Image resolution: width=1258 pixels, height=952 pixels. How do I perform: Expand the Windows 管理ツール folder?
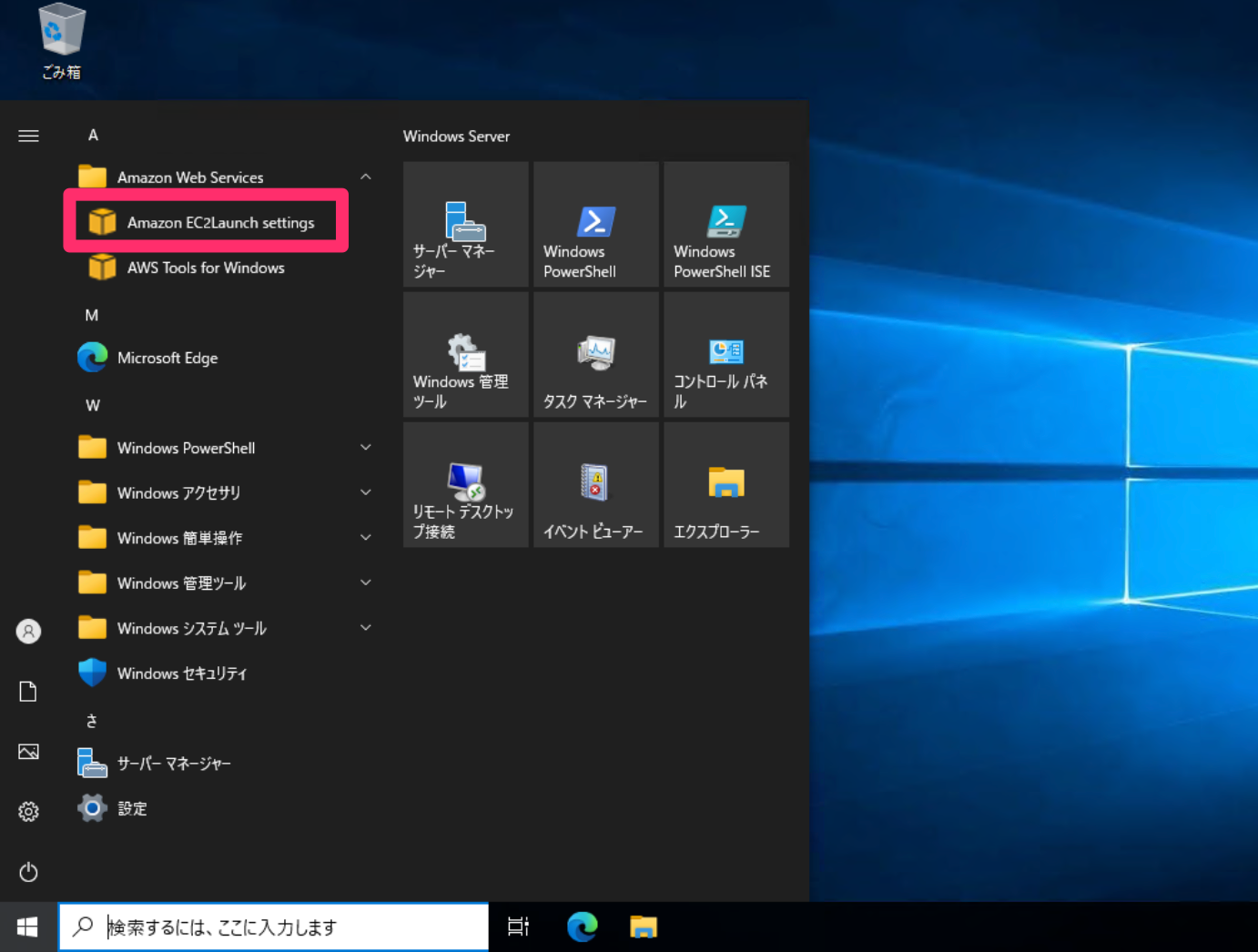coord(365,582)
